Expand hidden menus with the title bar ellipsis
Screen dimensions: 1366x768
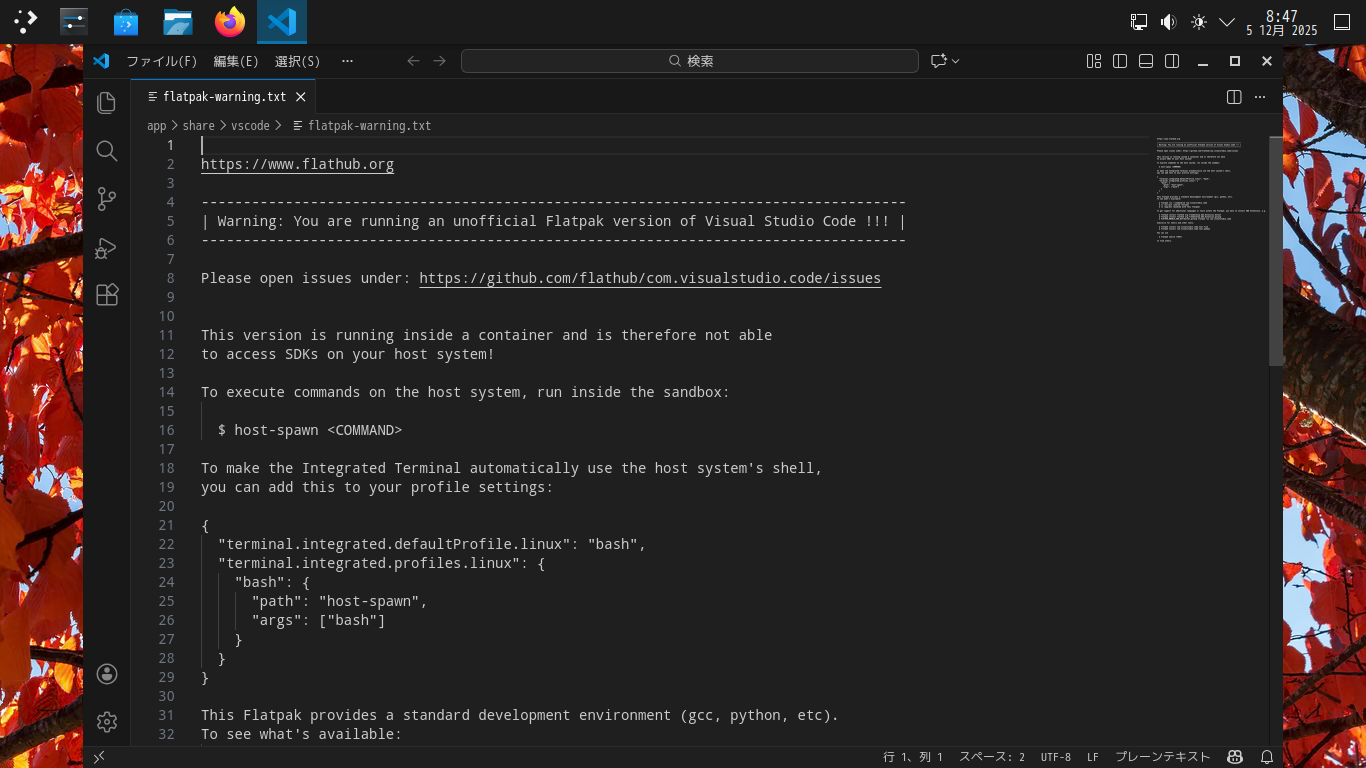(347, 61)
